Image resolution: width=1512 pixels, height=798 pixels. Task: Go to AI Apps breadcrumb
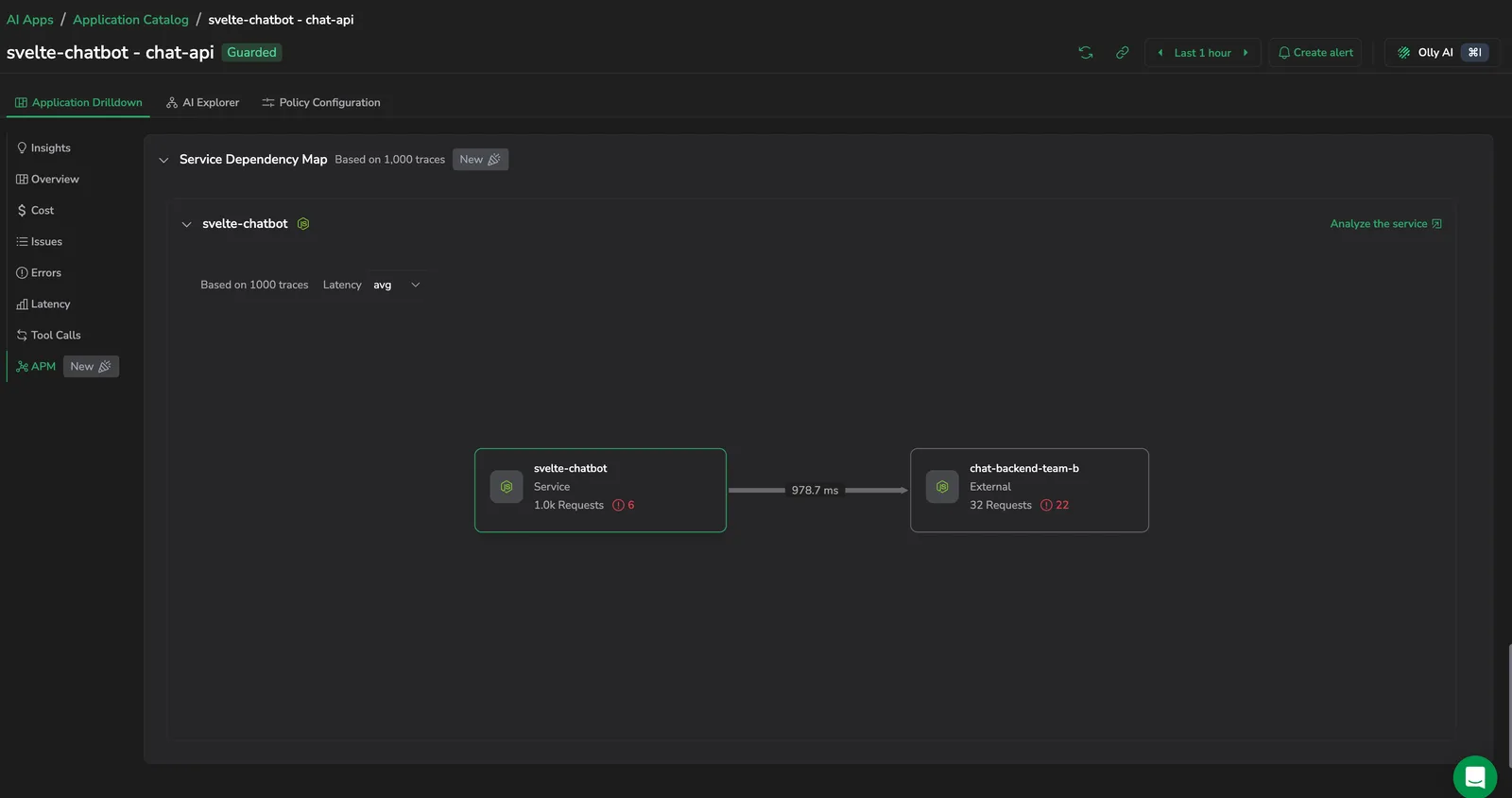30,20
